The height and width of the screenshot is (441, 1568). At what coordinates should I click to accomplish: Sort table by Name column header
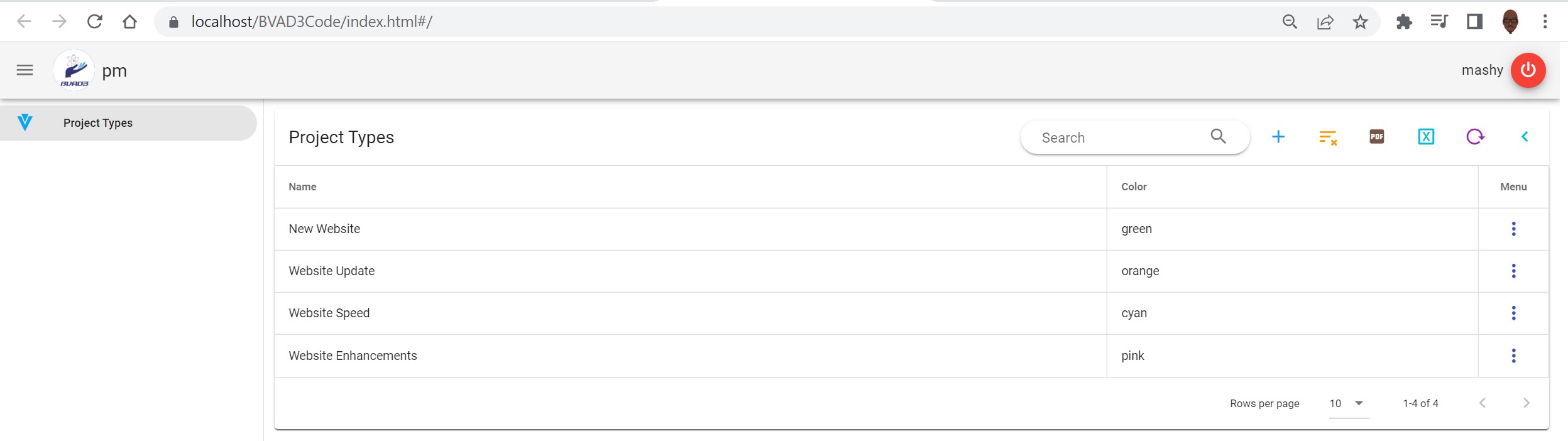[302, 187]
